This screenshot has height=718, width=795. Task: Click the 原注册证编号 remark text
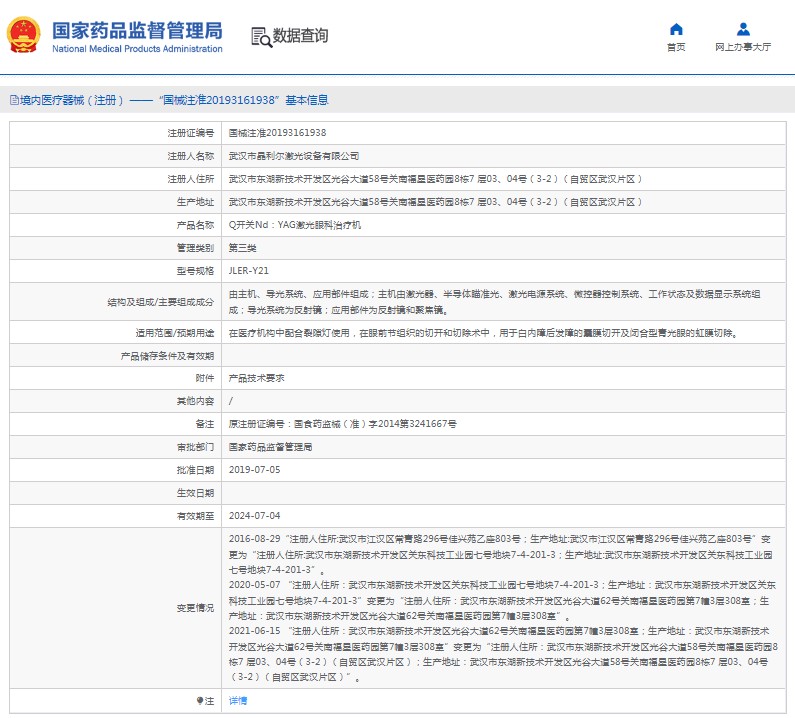pyautogui.click(x=342, y=424)
